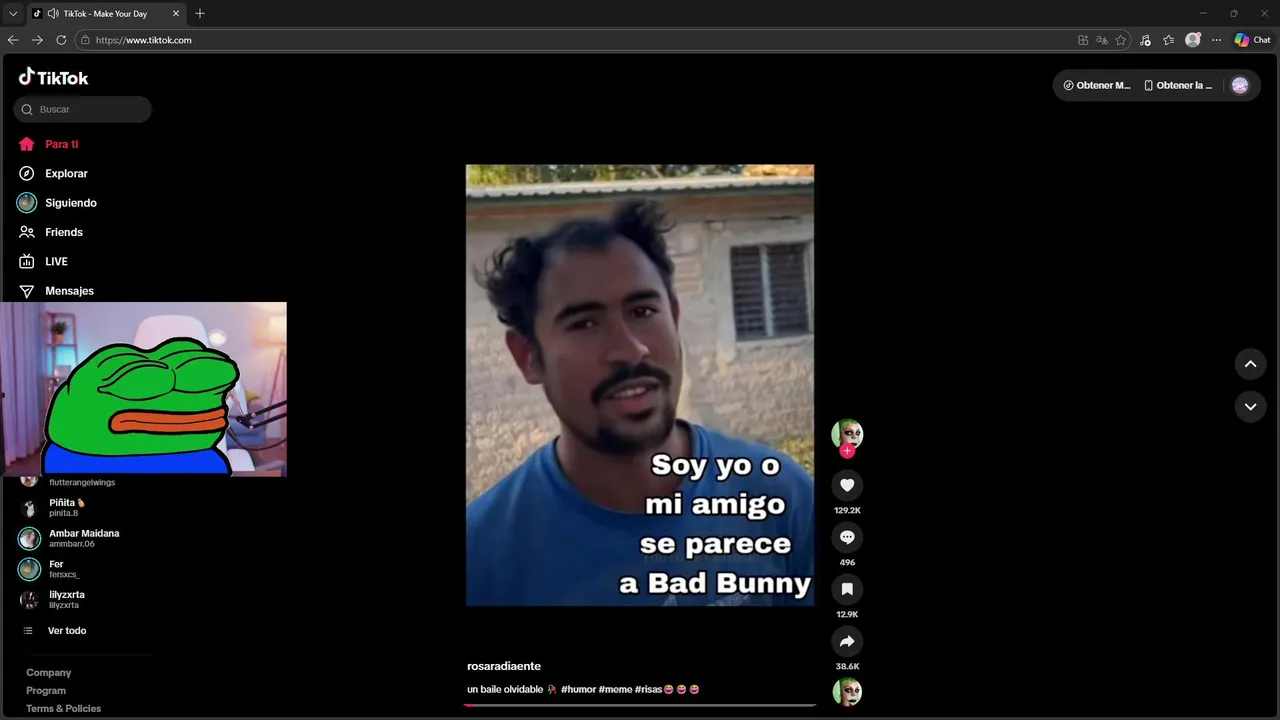1280x720 pixels.
Task: Seek on the video progress bar
Action: pyautogui.click(x=640, y=705)
